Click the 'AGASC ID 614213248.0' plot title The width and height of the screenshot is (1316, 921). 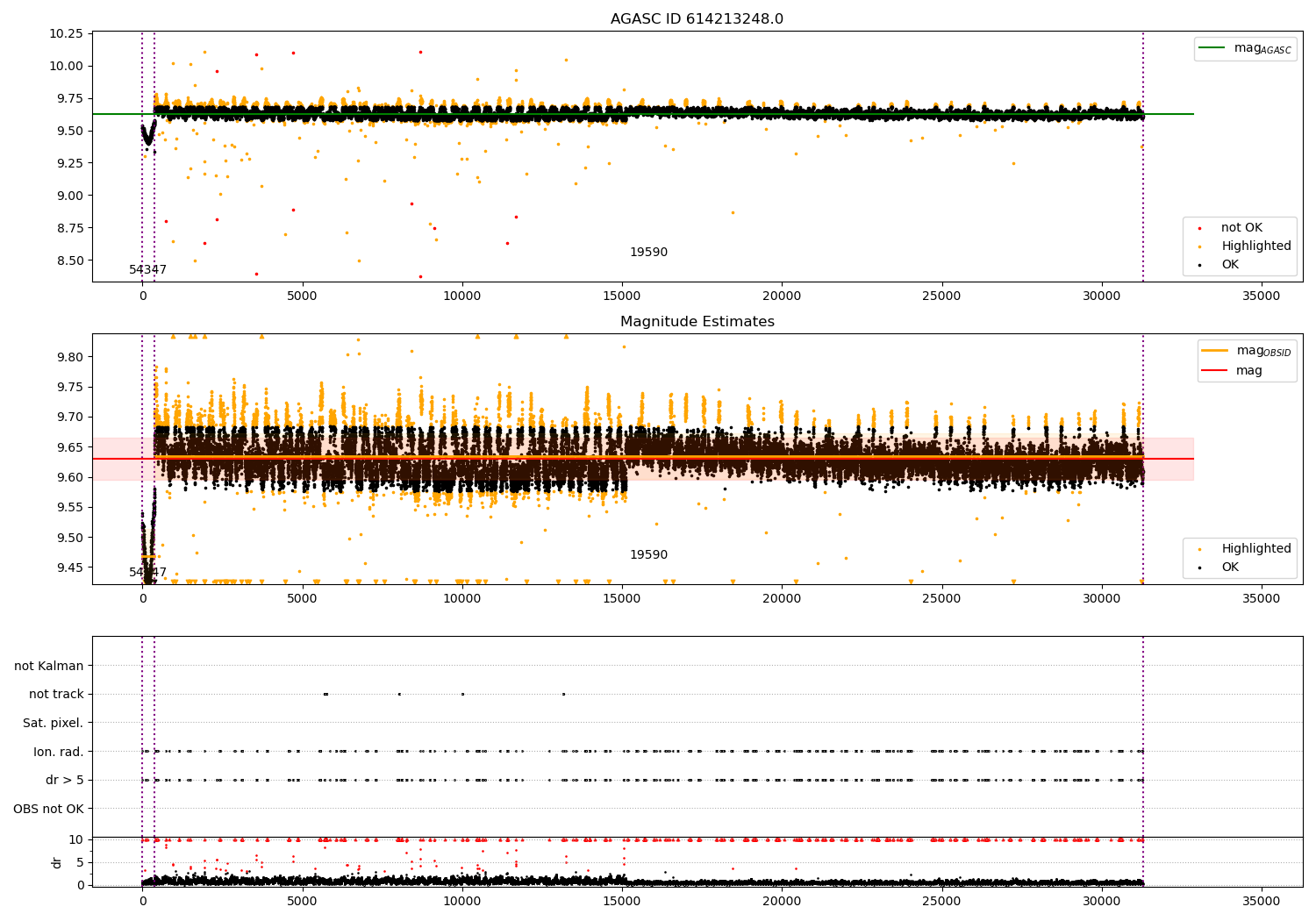click(697, 19)
